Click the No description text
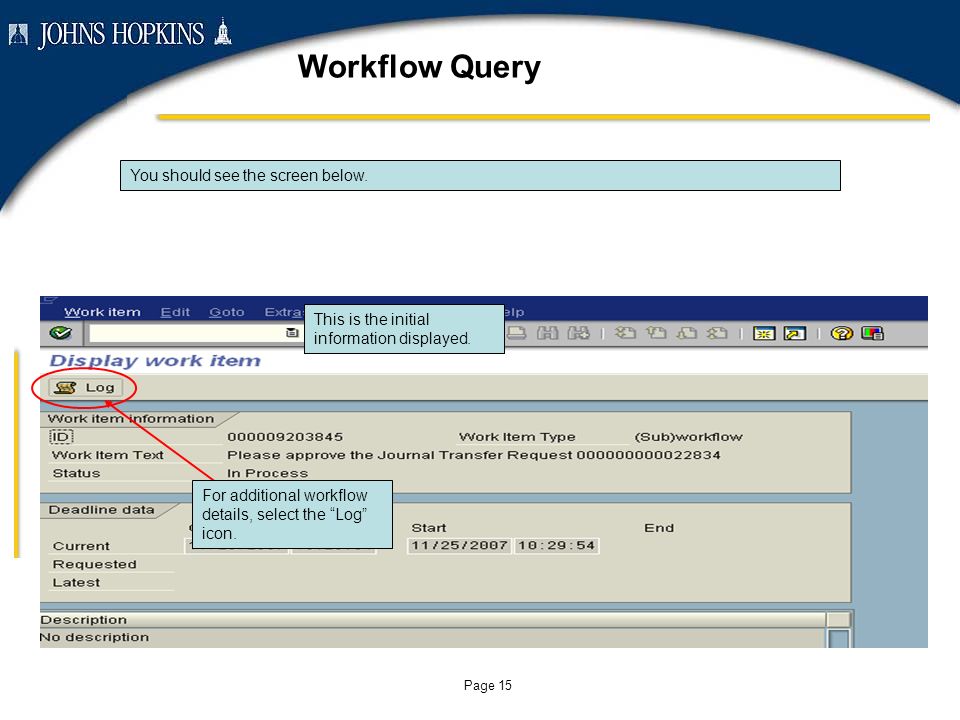The image size is (960, 720). pos(94,637)
